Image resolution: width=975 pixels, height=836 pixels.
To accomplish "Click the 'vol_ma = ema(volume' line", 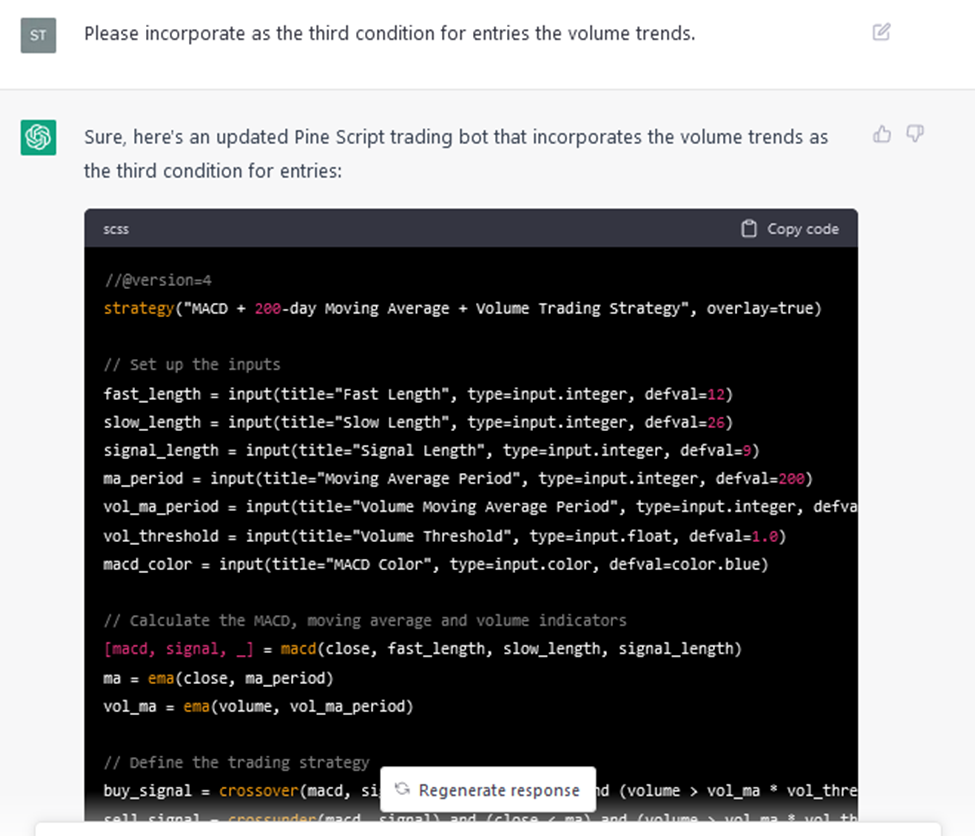I will pos(258,707).
